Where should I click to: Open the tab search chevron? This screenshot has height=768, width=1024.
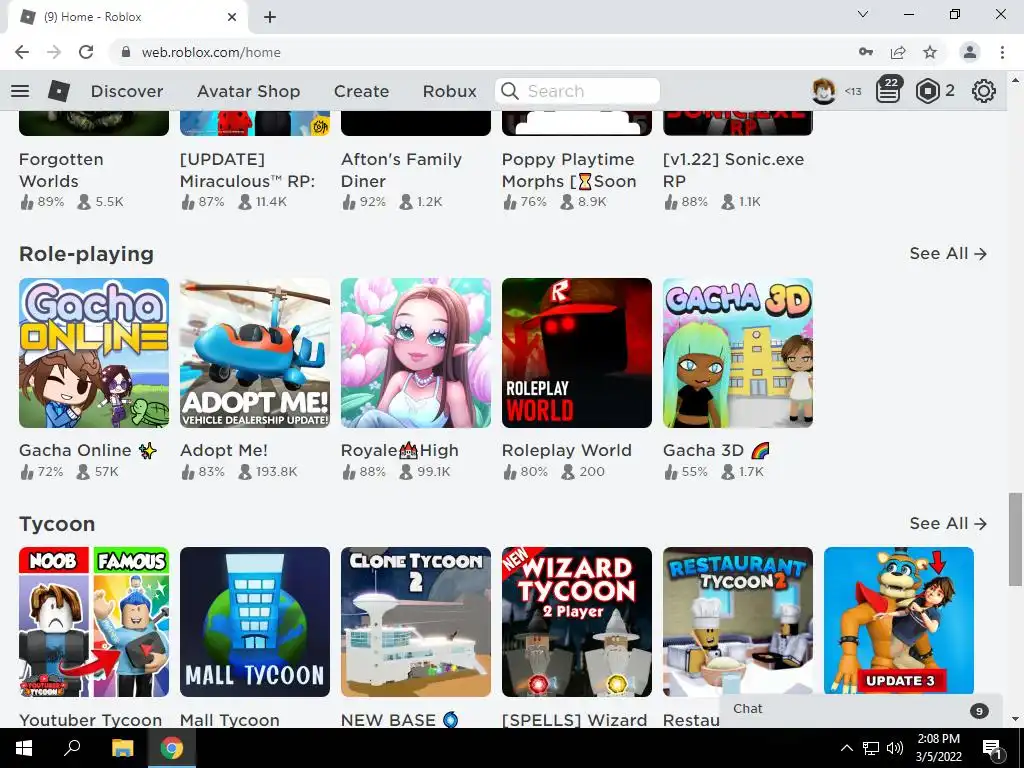pos(863,14)
